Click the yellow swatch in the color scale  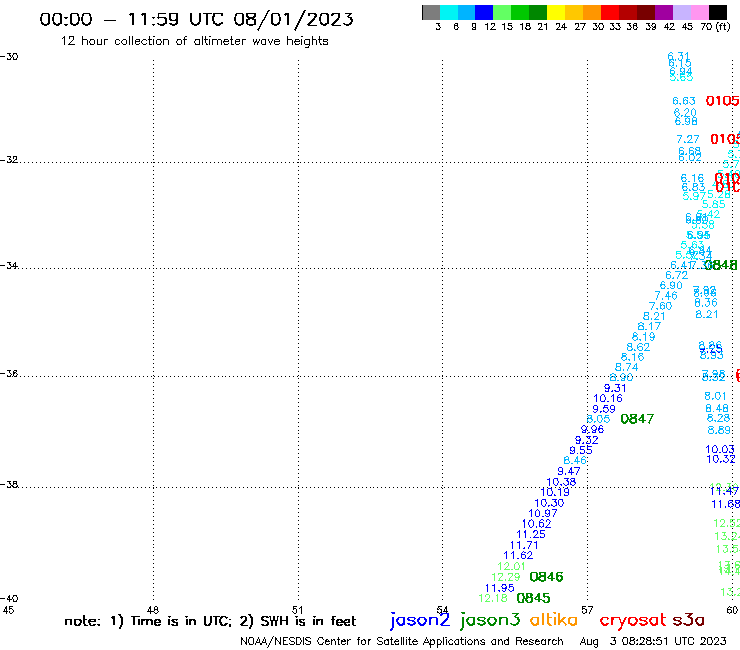click(x=556, y=12)
